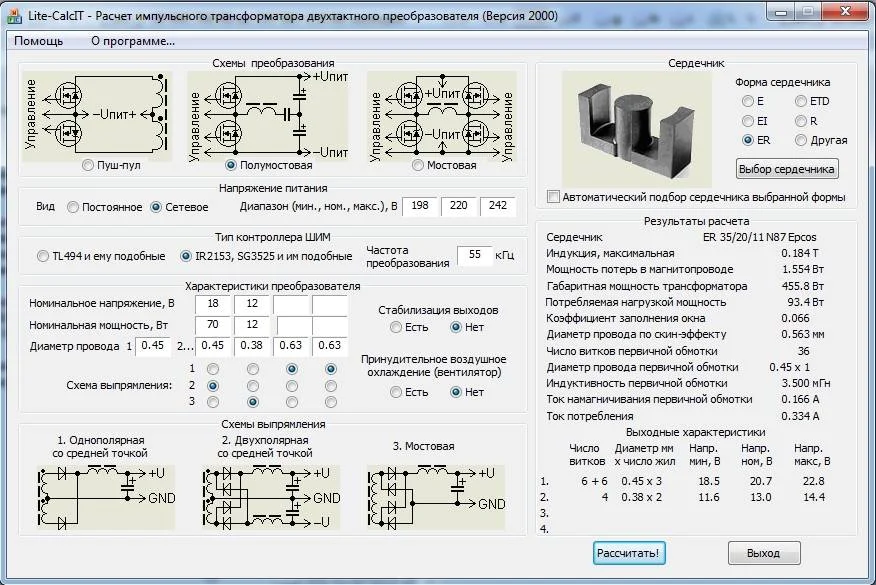The width and height of the screenshot is (876, 585).
Task: Click nominal voltage field with 12
Action: [x=251, y=304]
